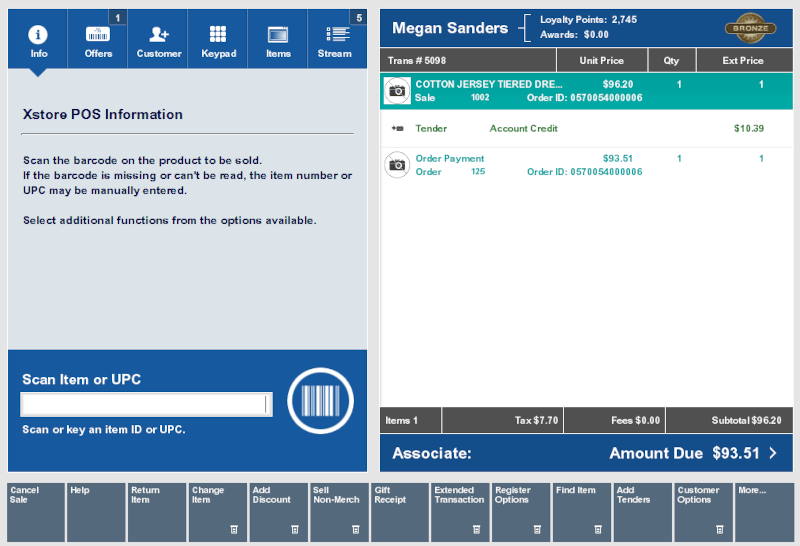This screenshot has height=546, width=800.
Task: Click the Bronze loyalty badge
Action: coord(751,28)
